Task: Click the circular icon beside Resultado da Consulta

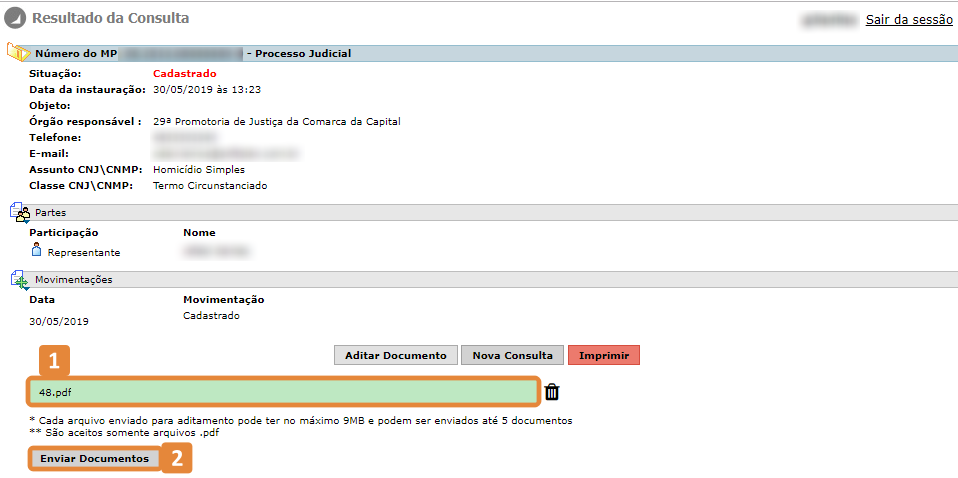Action: tap(15, 19)
